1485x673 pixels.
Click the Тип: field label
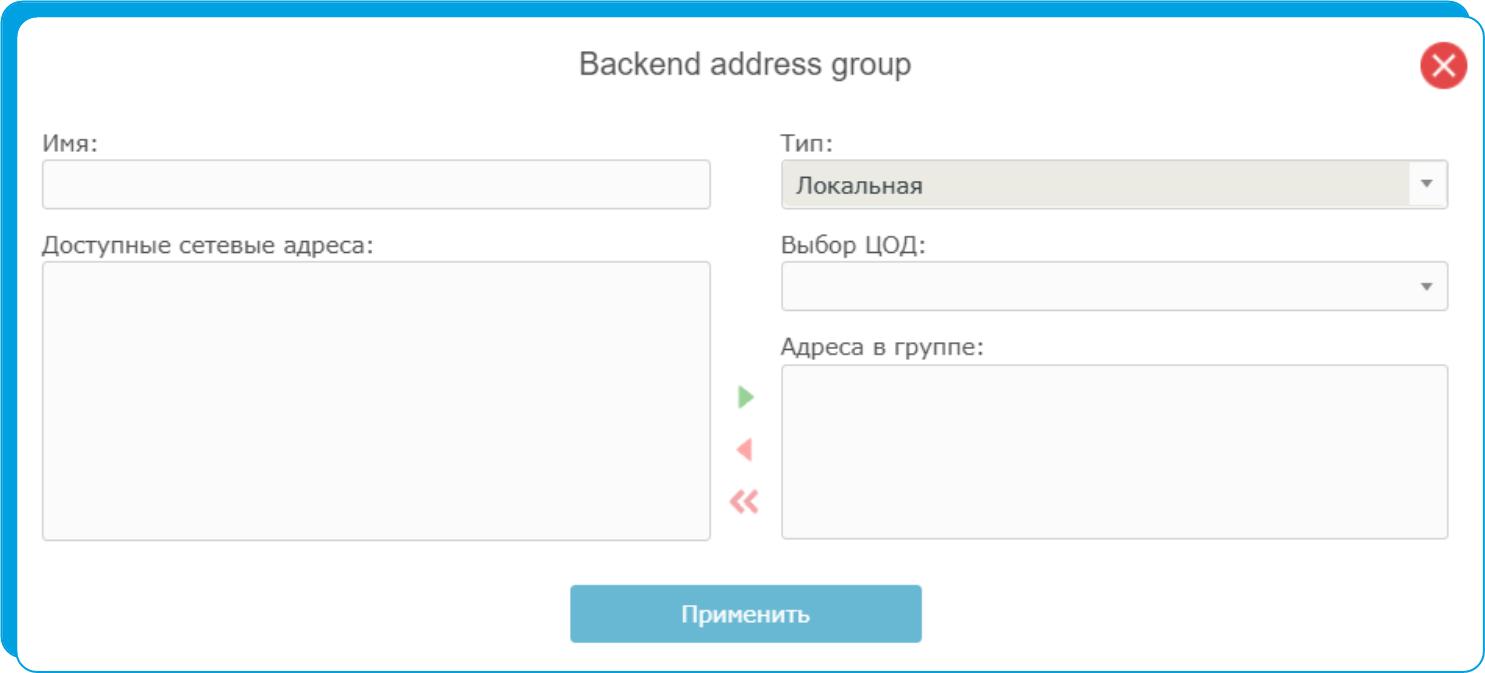coord(807,143)
